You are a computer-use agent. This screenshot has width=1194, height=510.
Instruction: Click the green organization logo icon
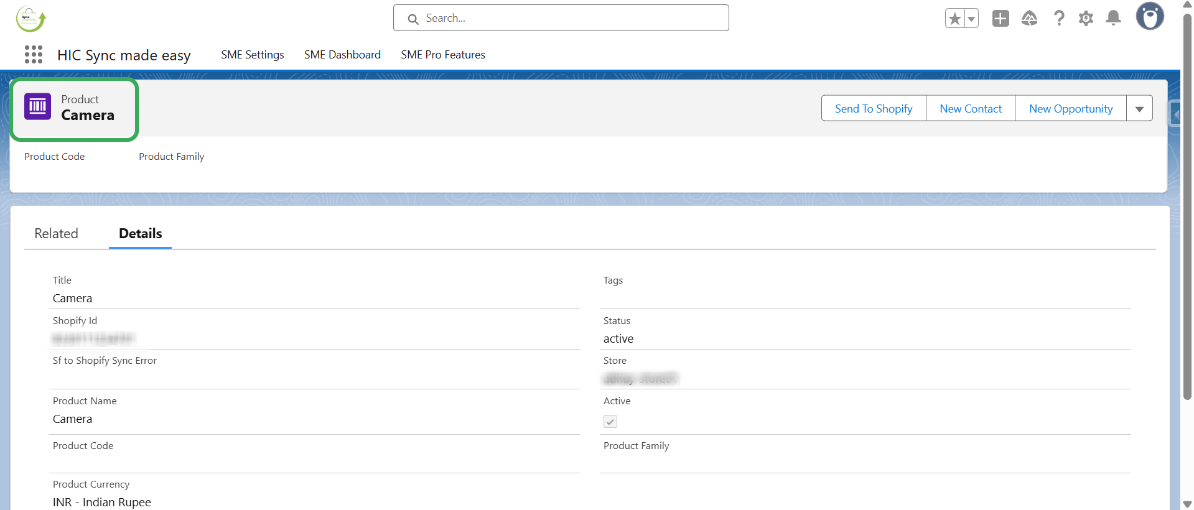tap(31, 18)
